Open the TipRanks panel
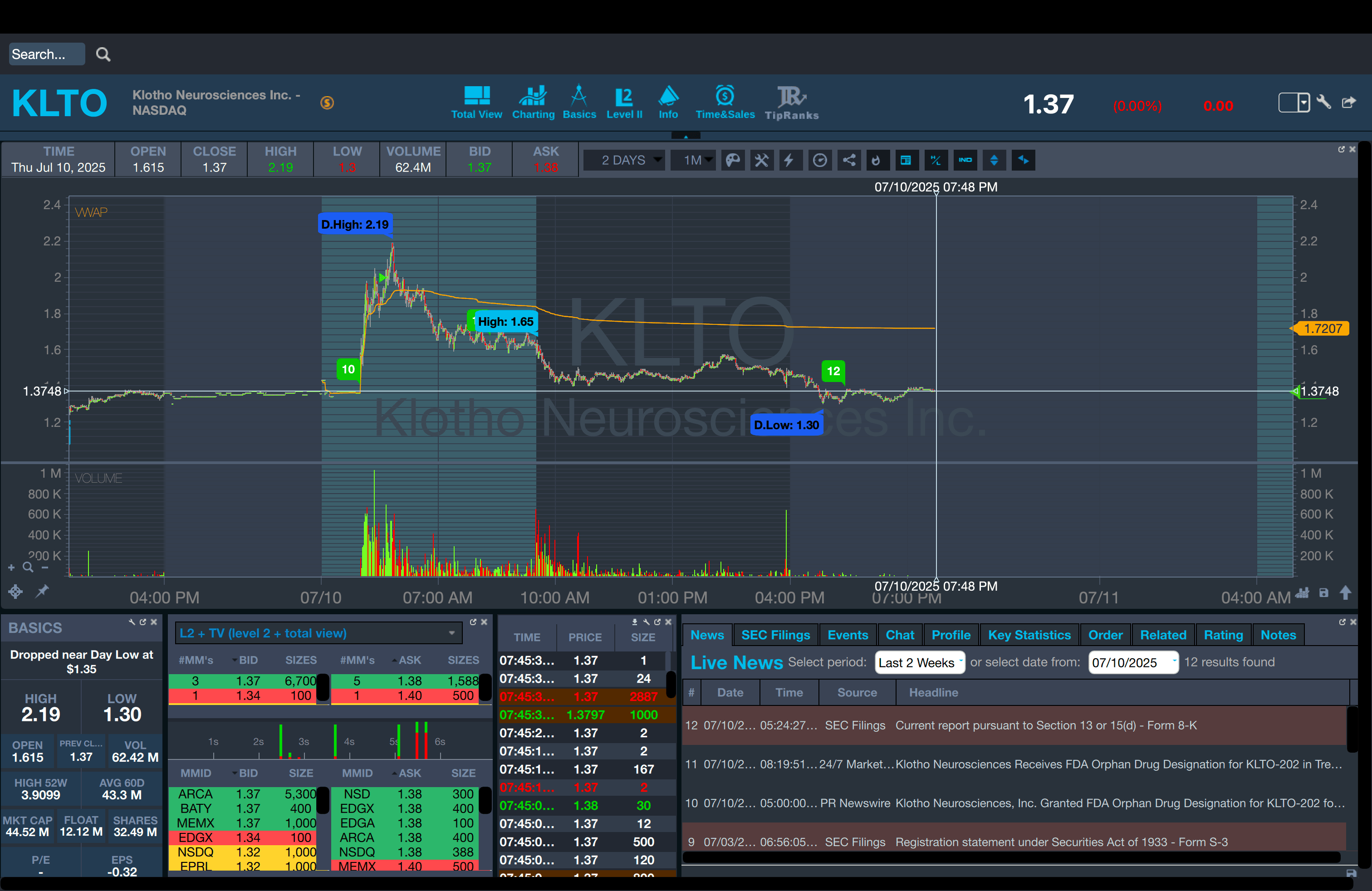This screenshot has height=891, width=1372. [791, 103]
